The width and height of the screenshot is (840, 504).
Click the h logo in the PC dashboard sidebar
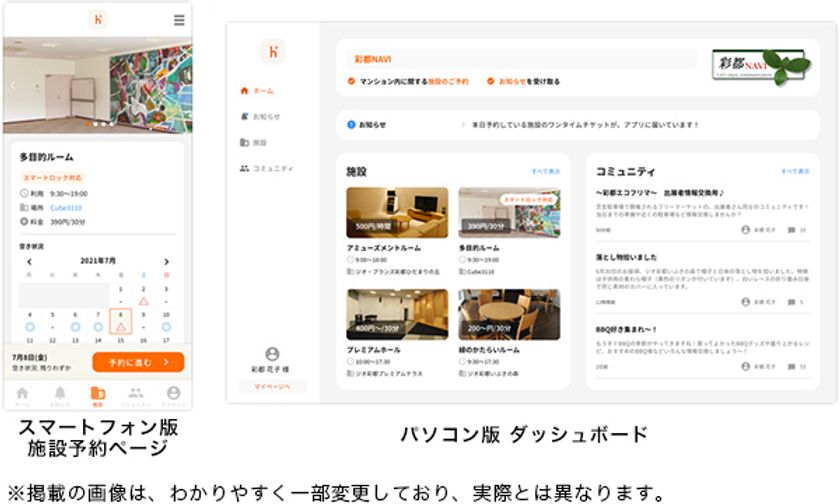click(x=273, y=52)
